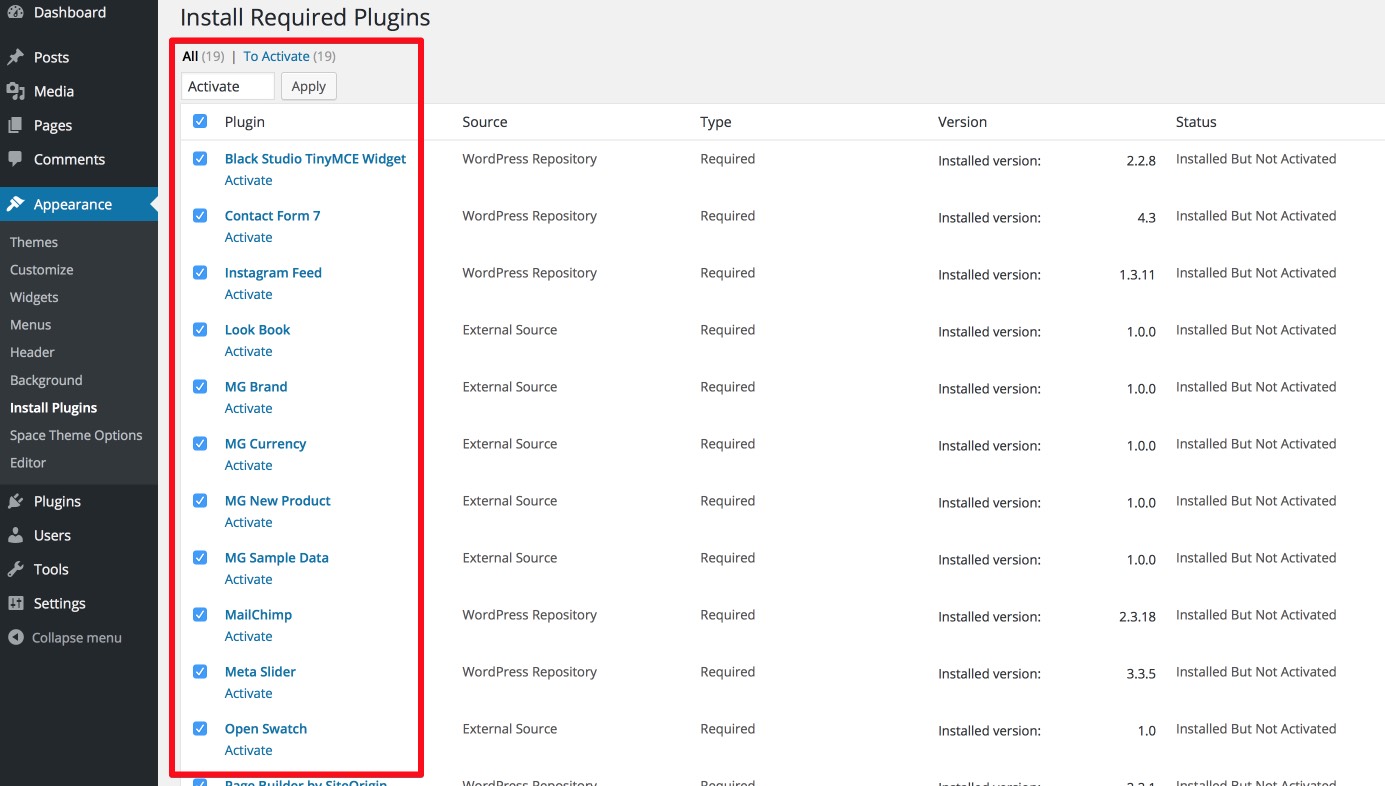The width and height of the screenshot is (1385, 786).
Task: Uncheck the Instagram Feed checkbox
Action: click(x=200, y=272)
